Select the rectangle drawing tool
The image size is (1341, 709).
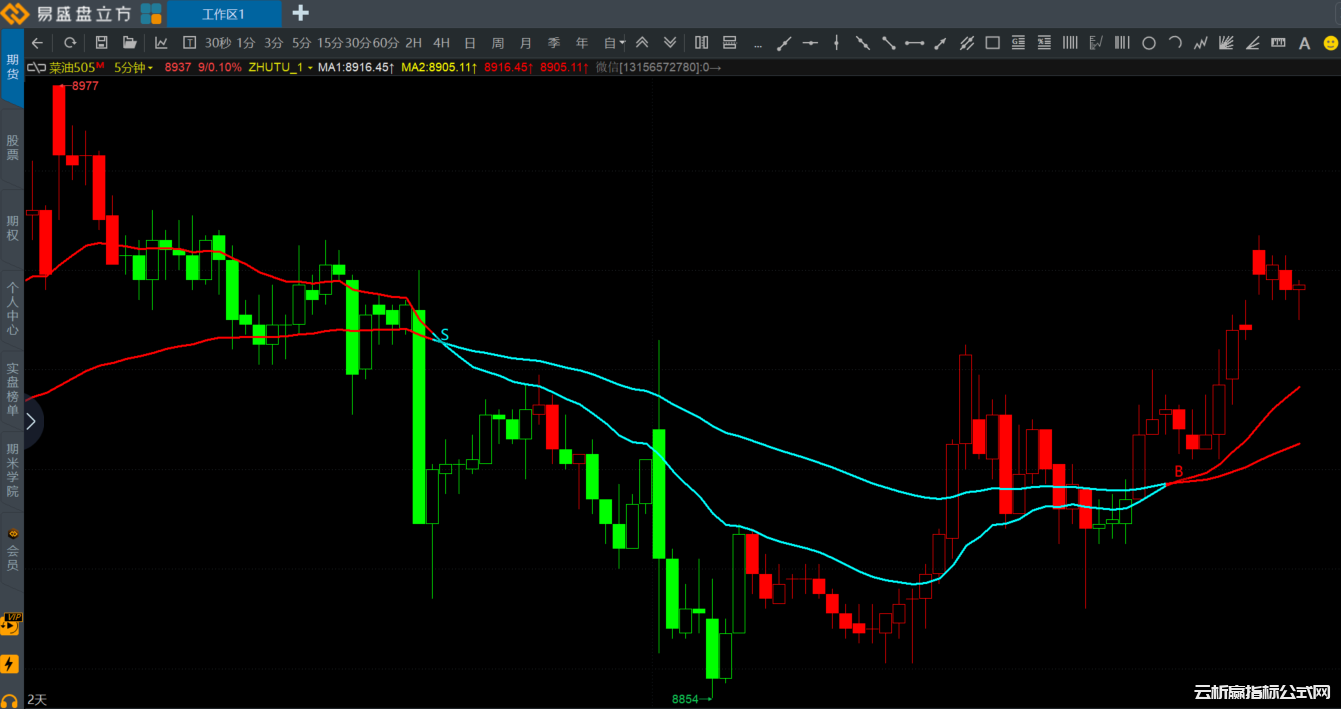click(x=992, y=43)
